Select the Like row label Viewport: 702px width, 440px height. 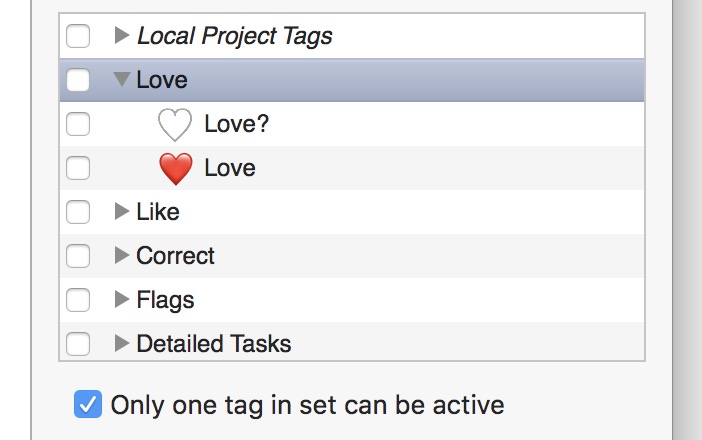tap(158, 212)
